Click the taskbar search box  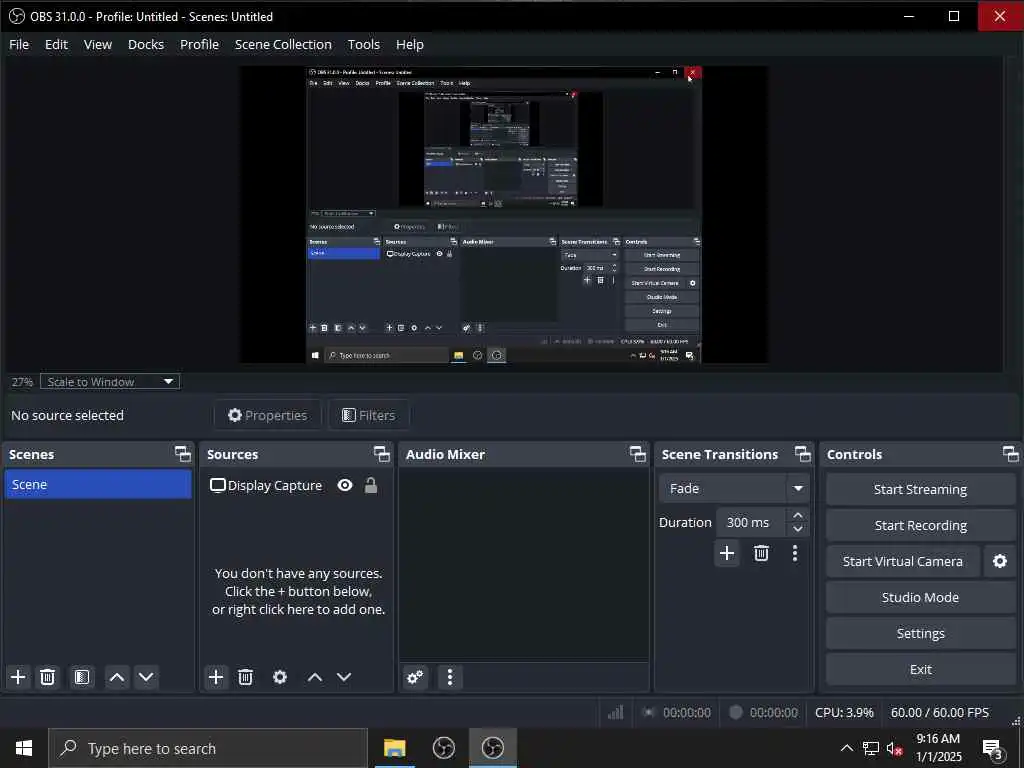click(208, 748)
